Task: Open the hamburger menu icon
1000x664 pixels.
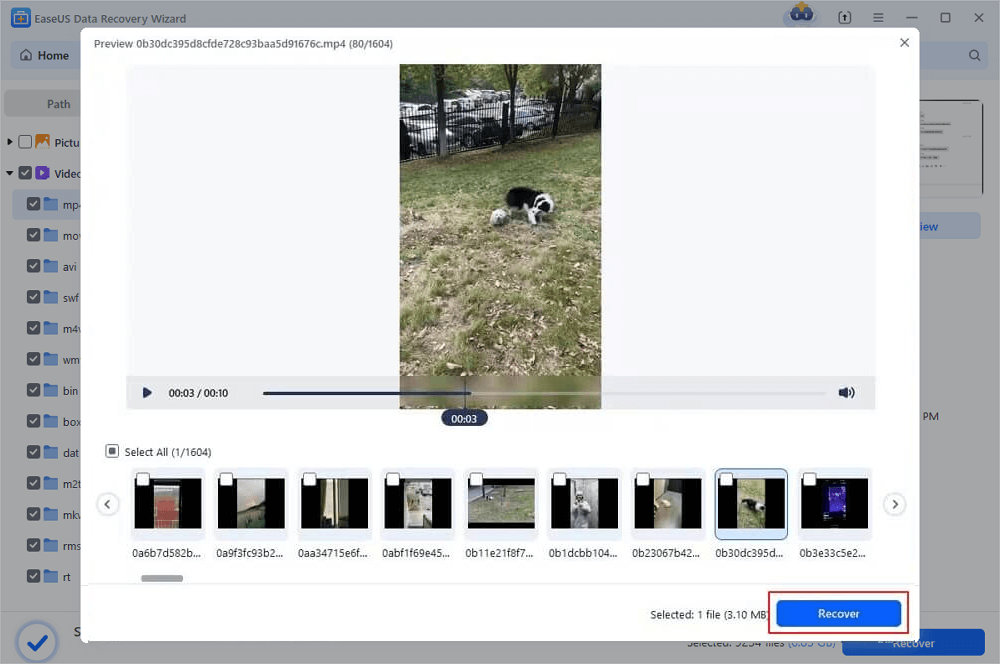Action: [878, 18]
